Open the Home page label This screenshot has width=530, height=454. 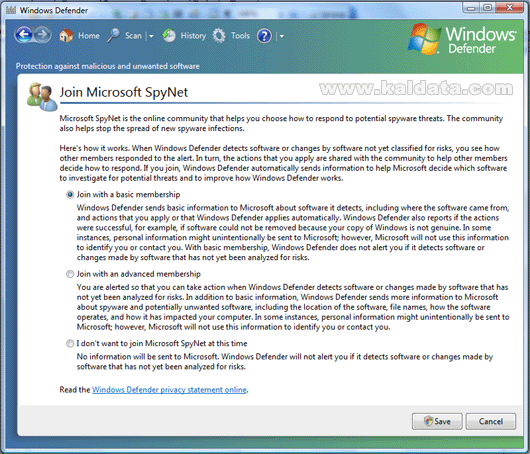(89, 35)
